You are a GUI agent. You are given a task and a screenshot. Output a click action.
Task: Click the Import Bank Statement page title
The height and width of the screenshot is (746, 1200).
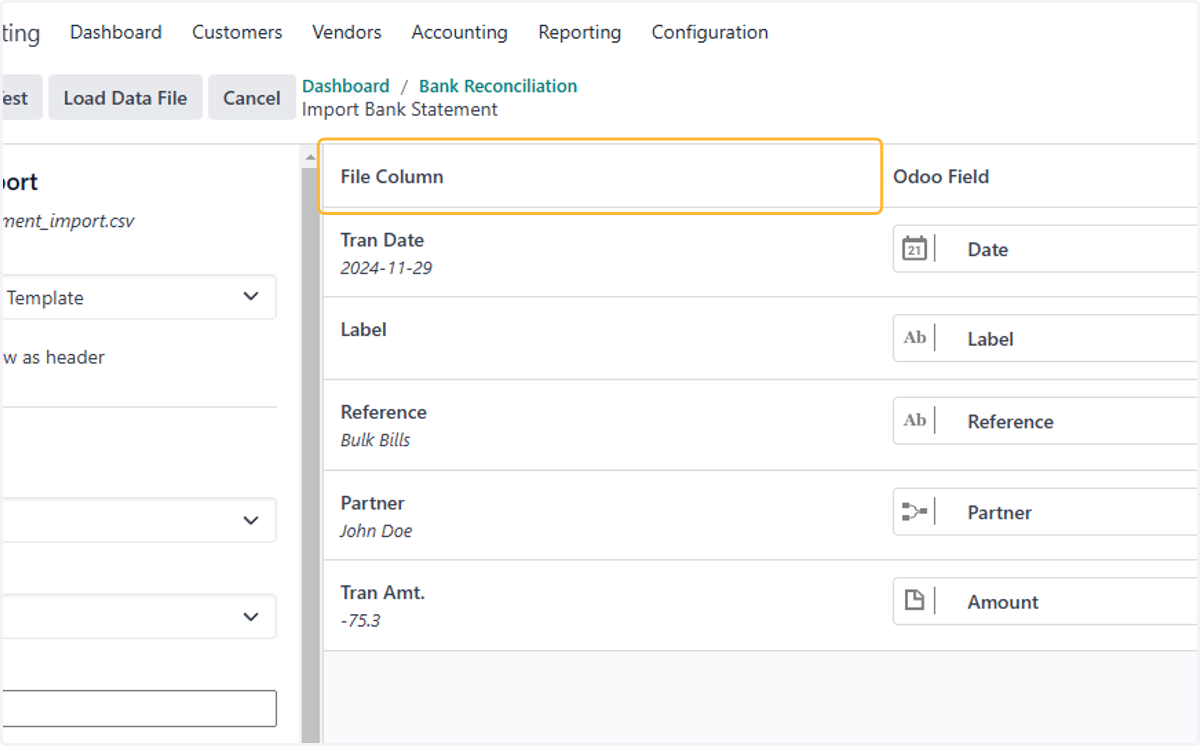pos(400,109)
